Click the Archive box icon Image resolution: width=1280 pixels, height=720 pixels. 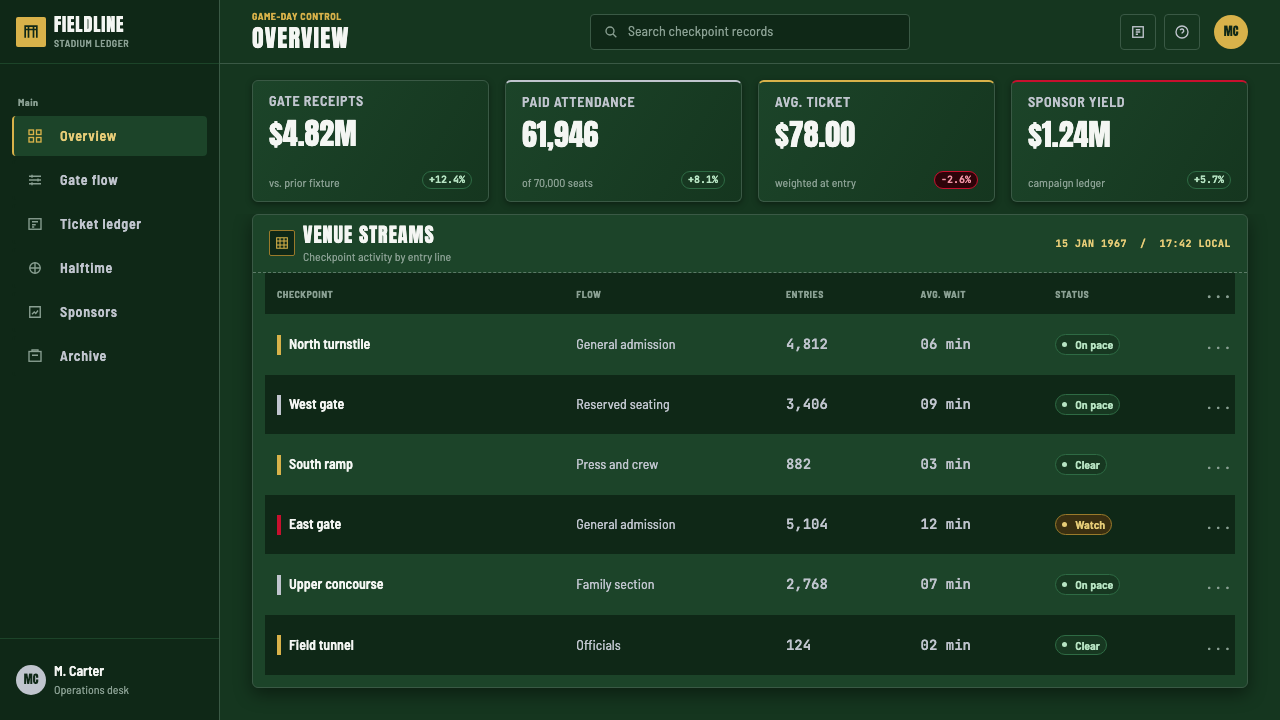coord(35,356)
